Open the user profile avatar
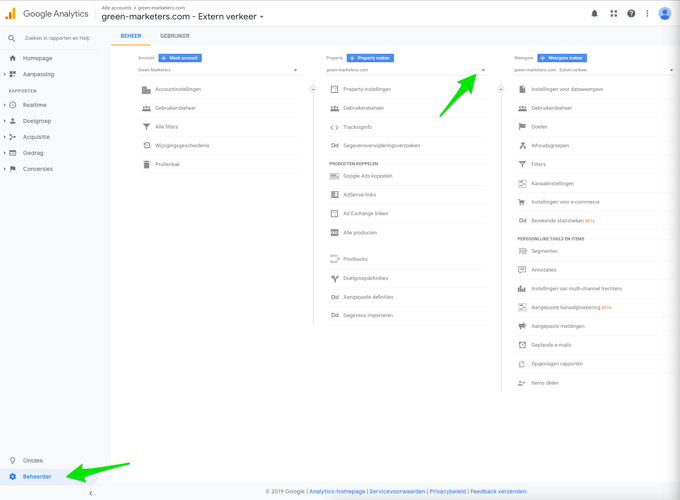Image resolution: width=680 pixels, height=500 pixels. (664, 14)
